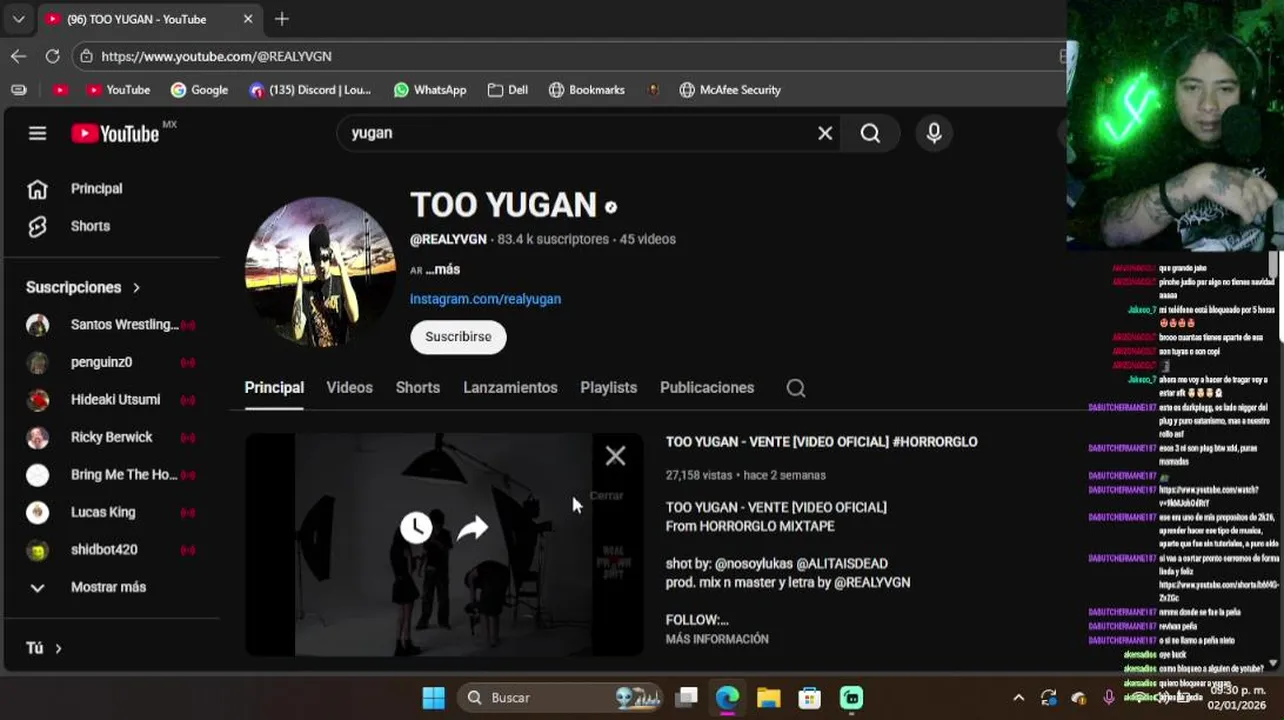Open Microsoft Store from taskbar

[809, 698]
